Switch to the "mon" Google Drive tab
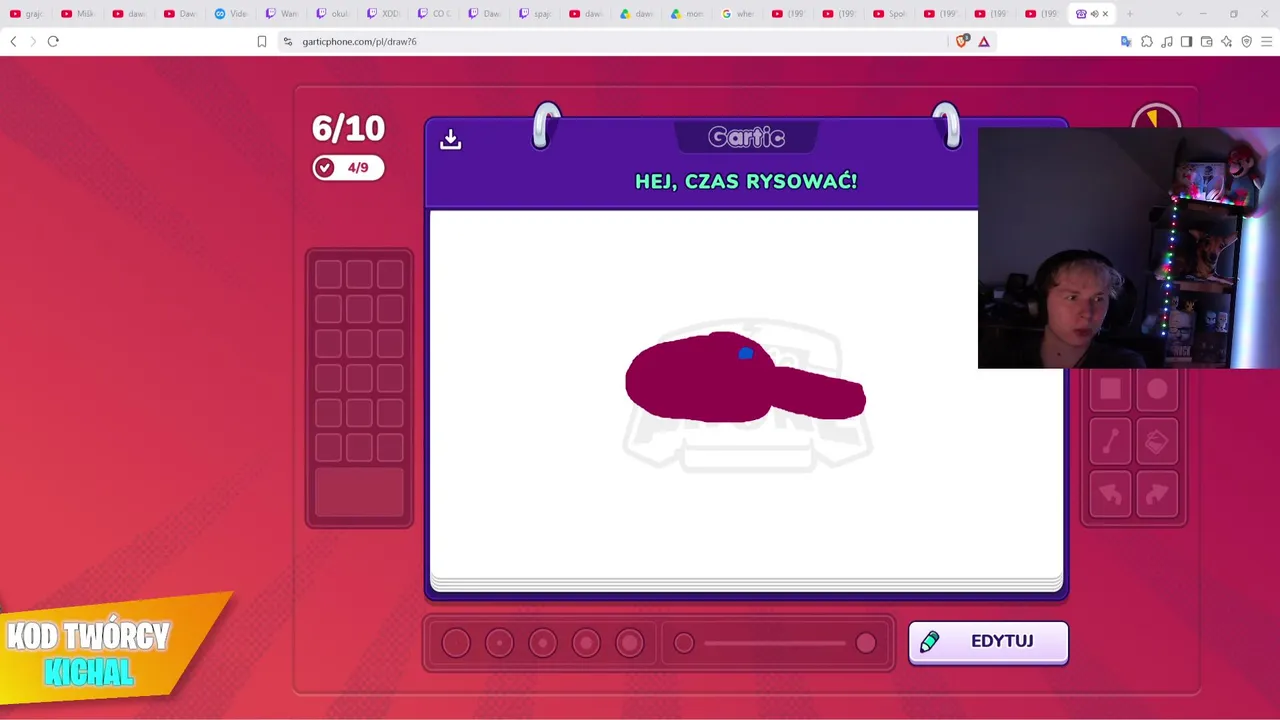The image size is (1280, 720). (687, 14)
